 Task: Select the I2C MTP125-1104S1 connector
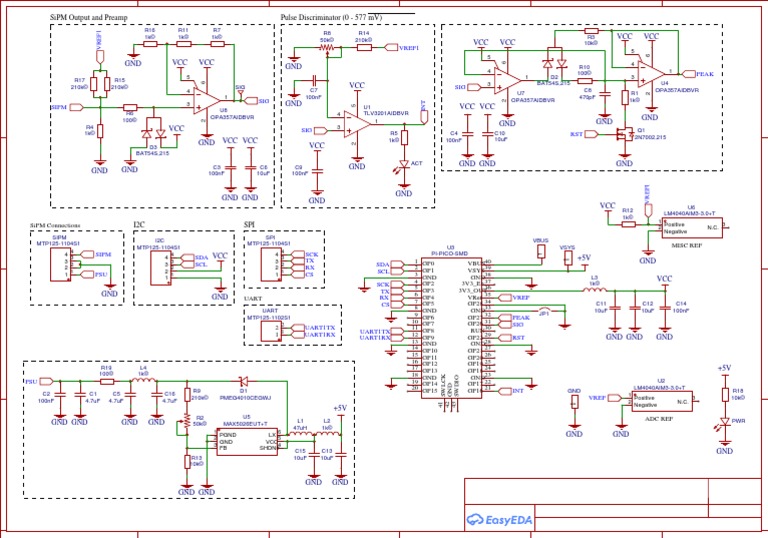160,268
